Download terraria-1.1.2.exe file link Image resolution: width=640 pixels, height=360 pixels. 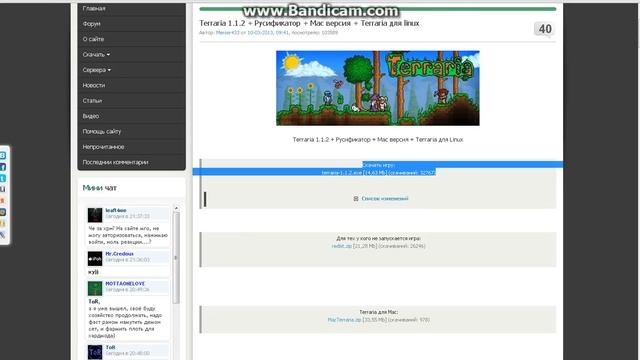[x=341, y=173]
